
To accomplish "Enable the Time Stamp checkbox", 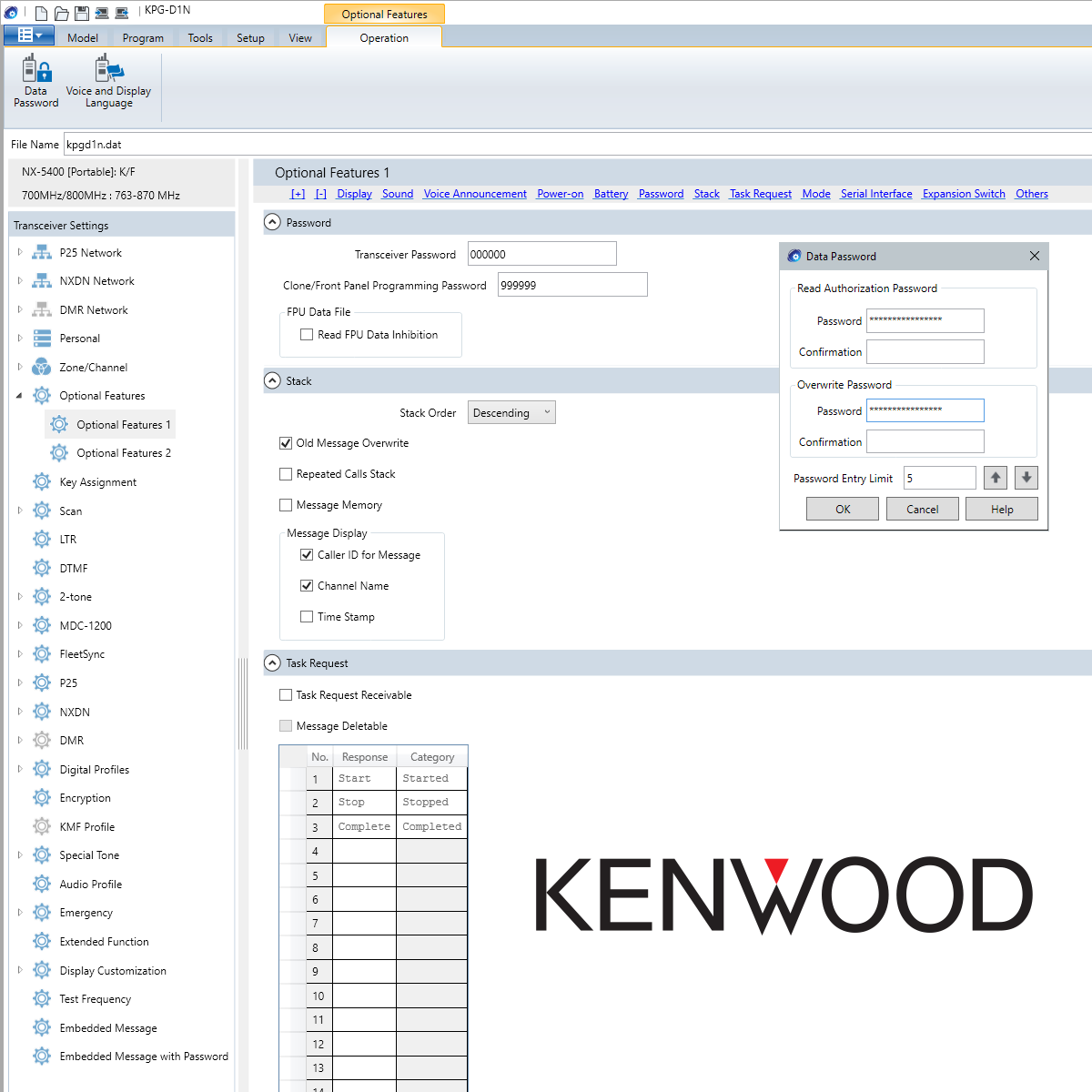I will [307, 617].
